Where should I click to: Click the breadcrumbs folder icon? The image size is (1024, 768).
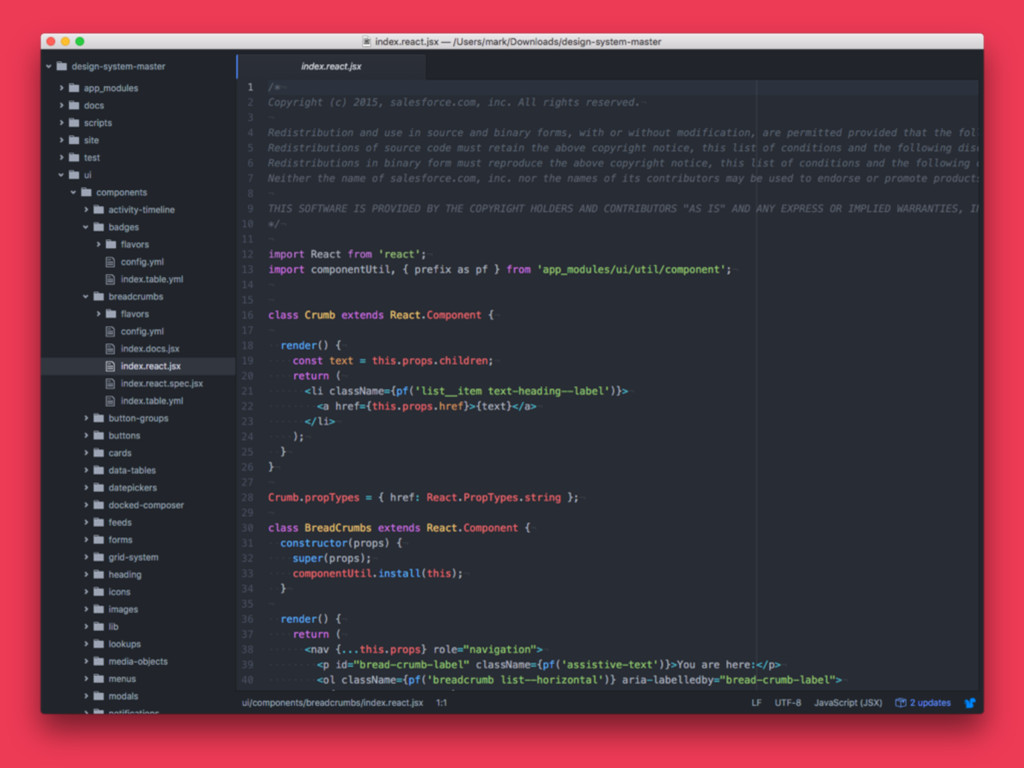(x=99, y=296)
